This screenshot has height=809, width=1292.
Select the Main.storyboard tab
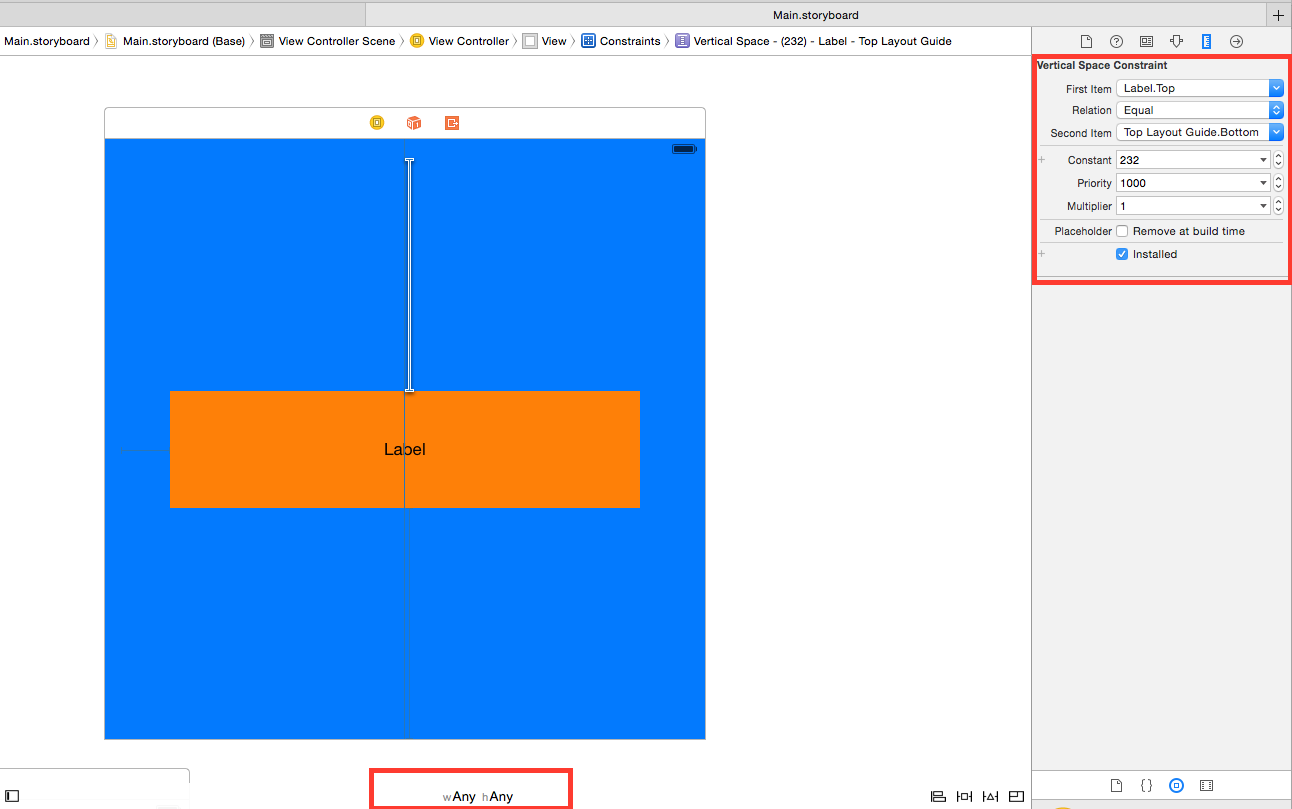click(x=815, y=15)
